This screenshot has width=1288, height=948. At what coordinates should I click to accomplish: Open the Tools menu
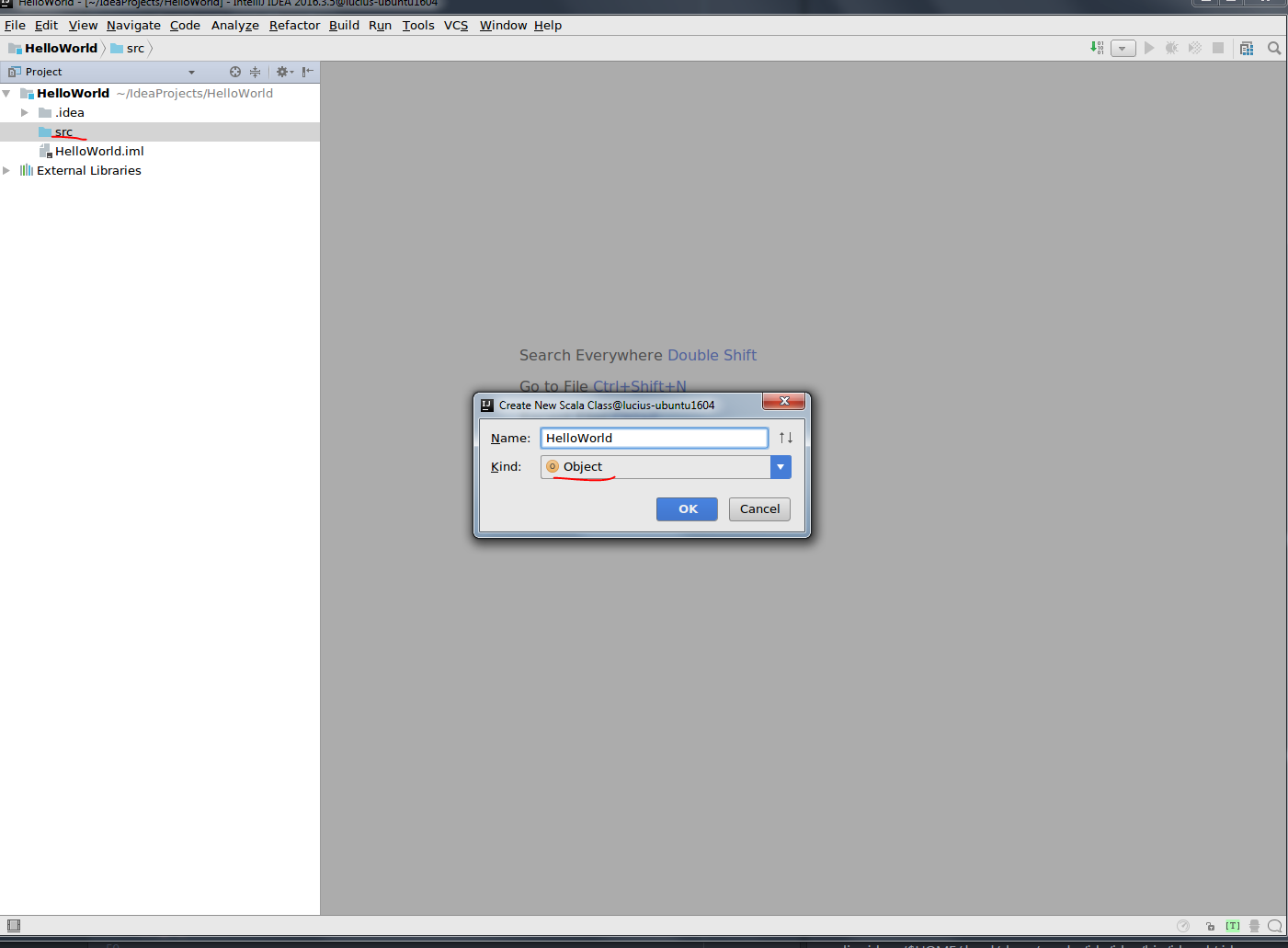tap(418, 26)
